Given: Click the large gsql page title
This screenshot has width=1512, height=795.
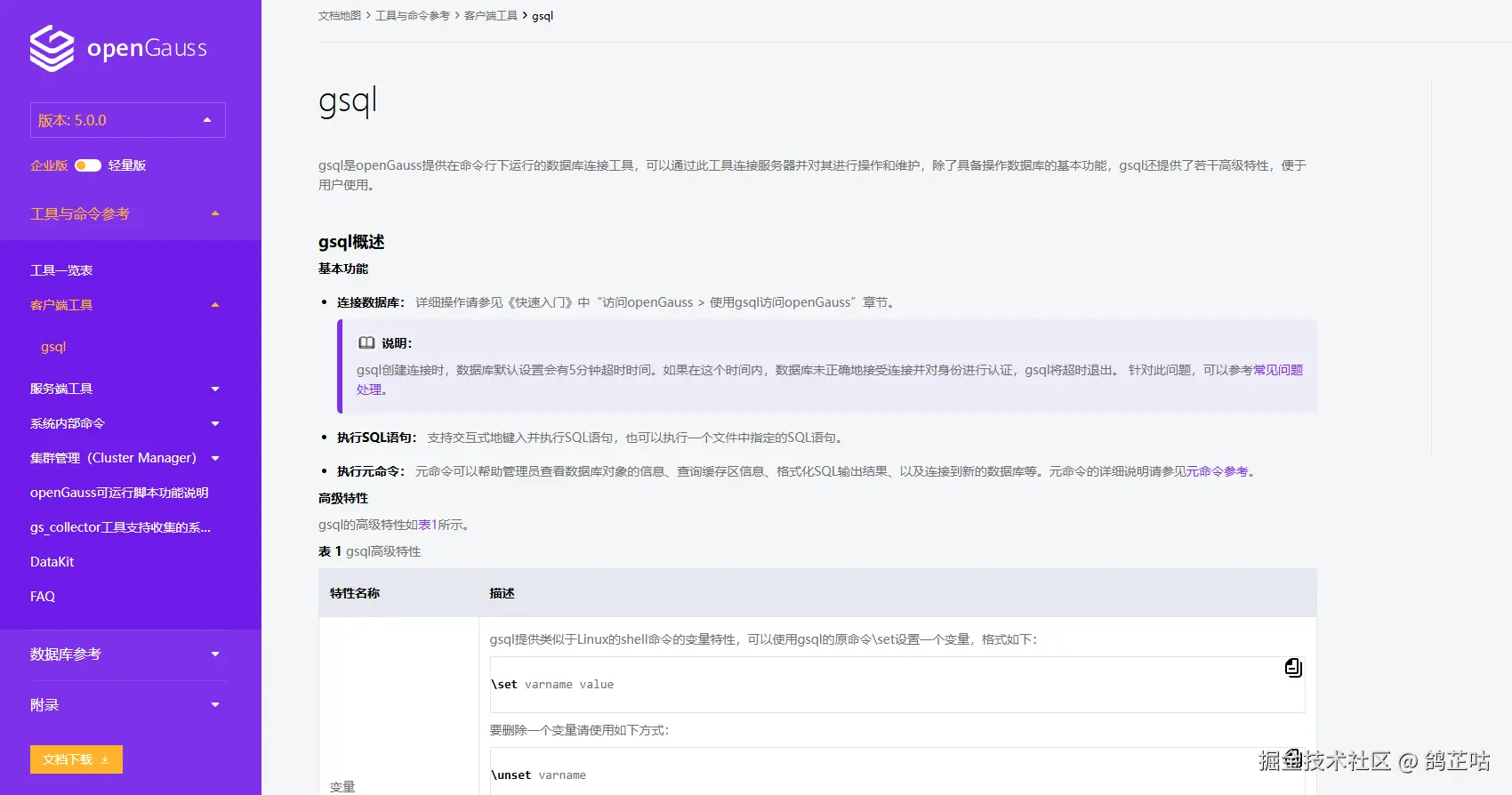Looking at the screenshot, I should pos(348,101).
